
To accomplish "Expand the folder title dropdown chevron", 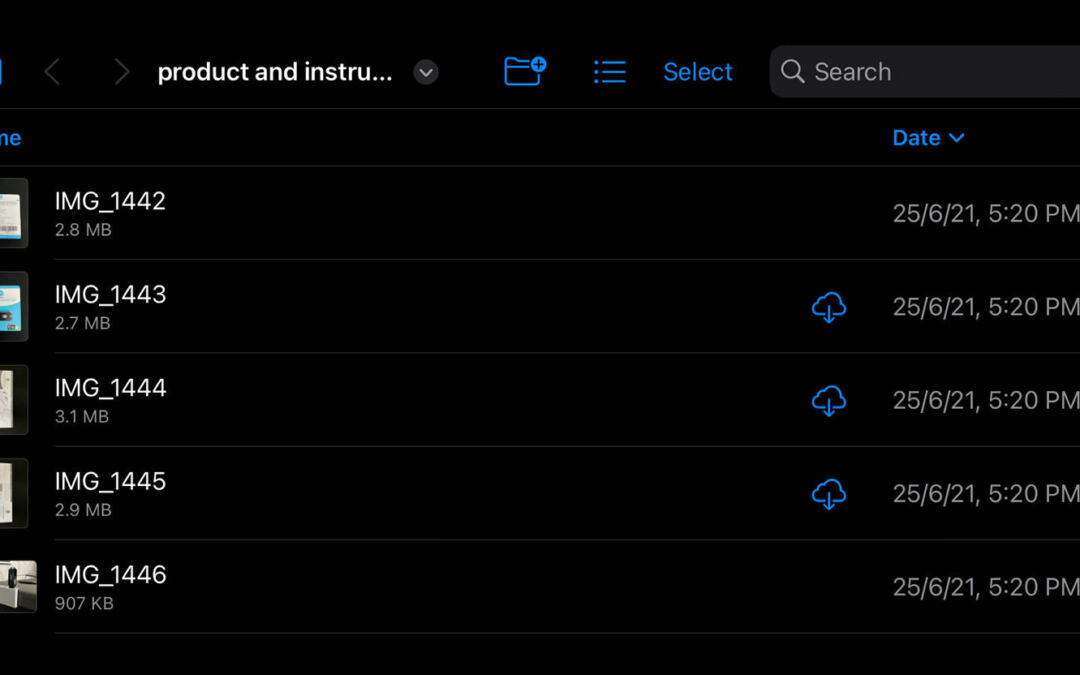I will [426, 72].
